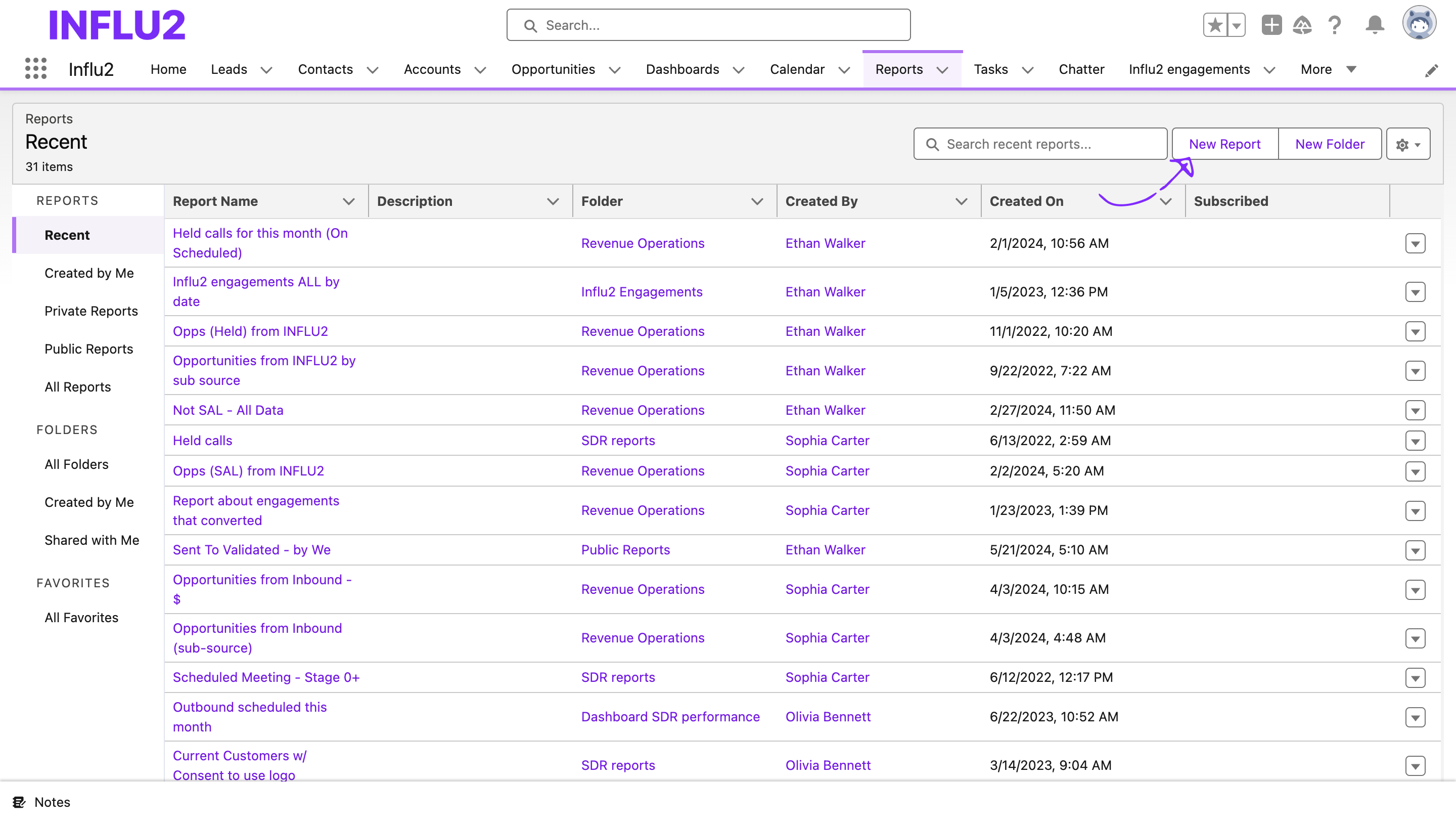Screen dimensions: 1456x822
Task: Click the Favorites star icon
Action: click(1215, 25)
